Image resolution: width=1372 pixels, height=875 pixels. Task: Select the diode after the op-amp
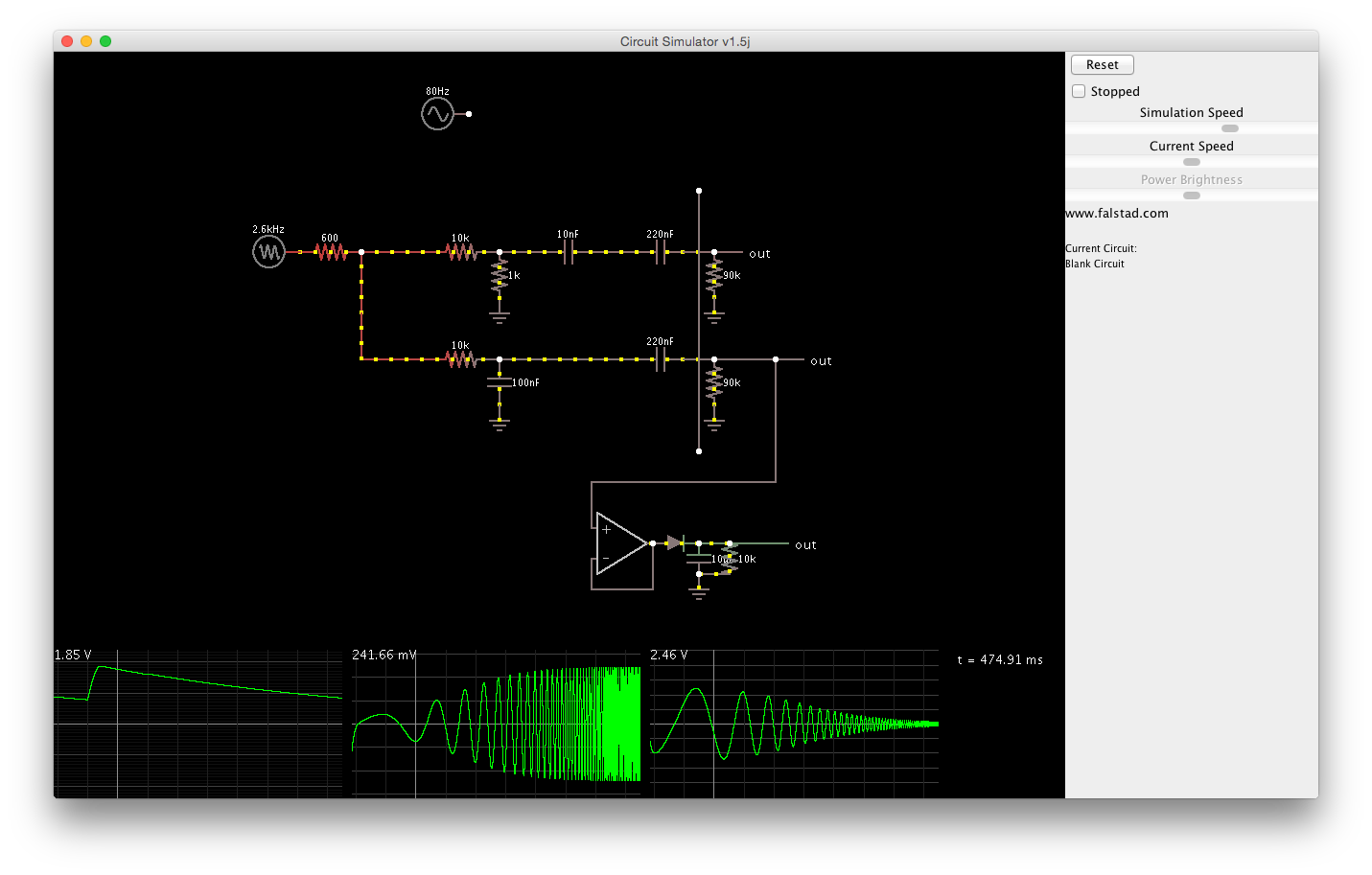pos(675,543)
